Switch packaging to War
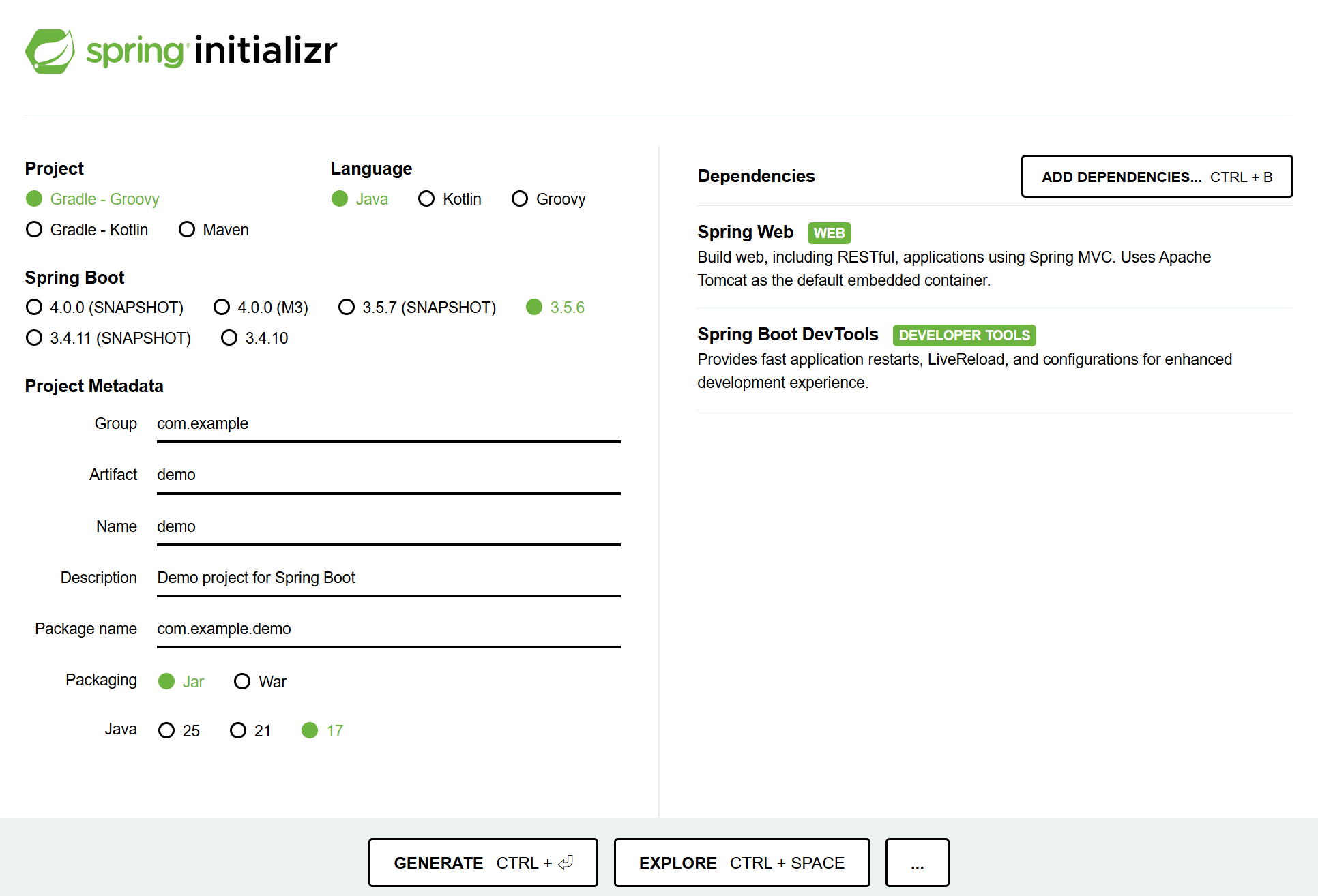 point(242,682)
